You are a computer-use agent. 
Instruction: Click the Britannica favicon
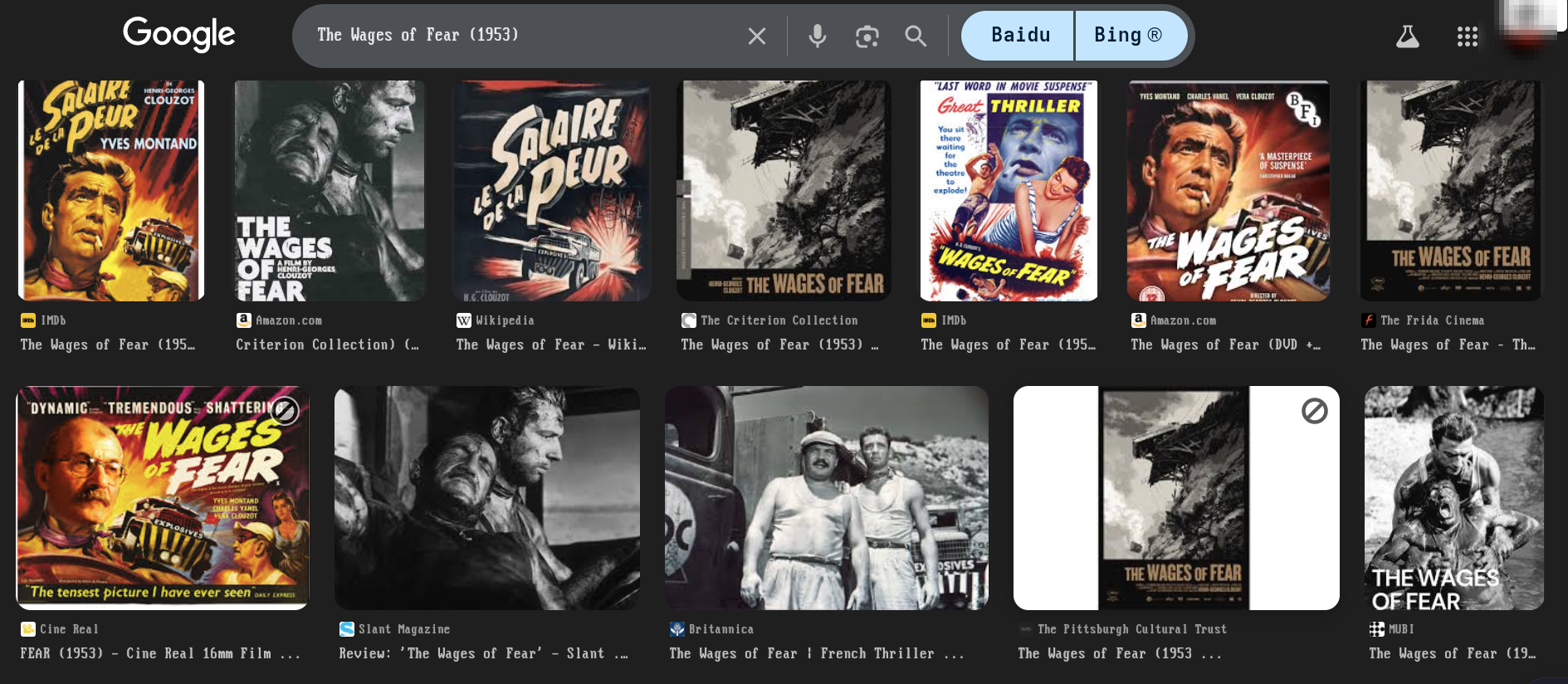coord(677,629)
